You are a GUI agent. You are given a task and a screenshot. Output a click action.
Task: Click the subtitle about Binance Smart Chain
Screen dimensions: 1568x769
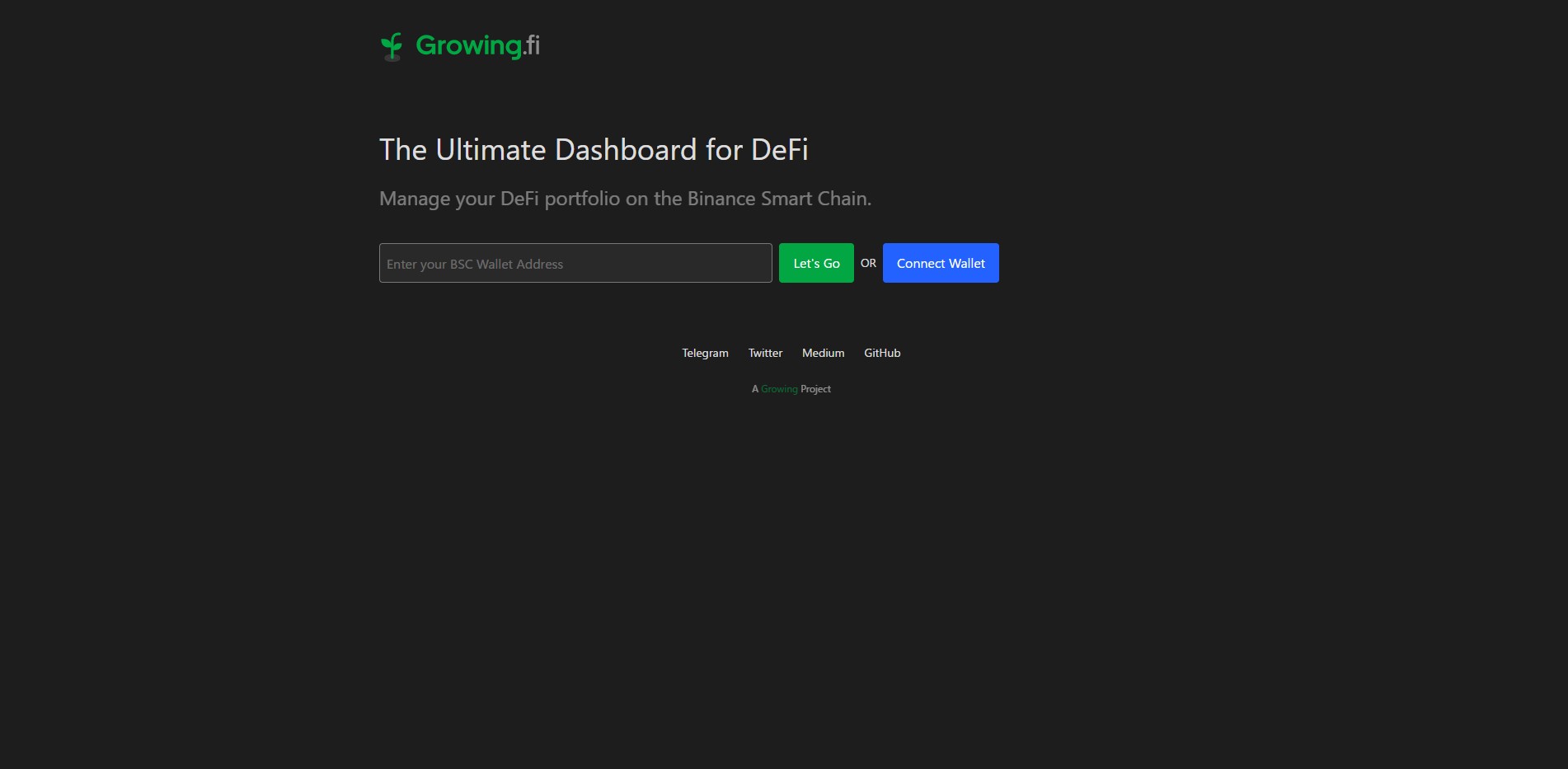click(625, 199)
